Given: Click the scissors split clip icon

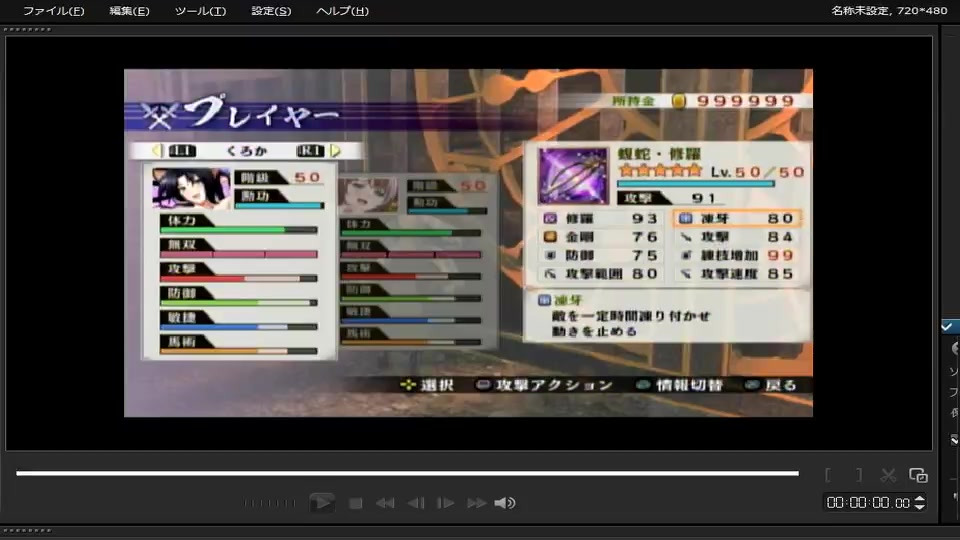Looking at the screenshot, I should coord(888,475).
